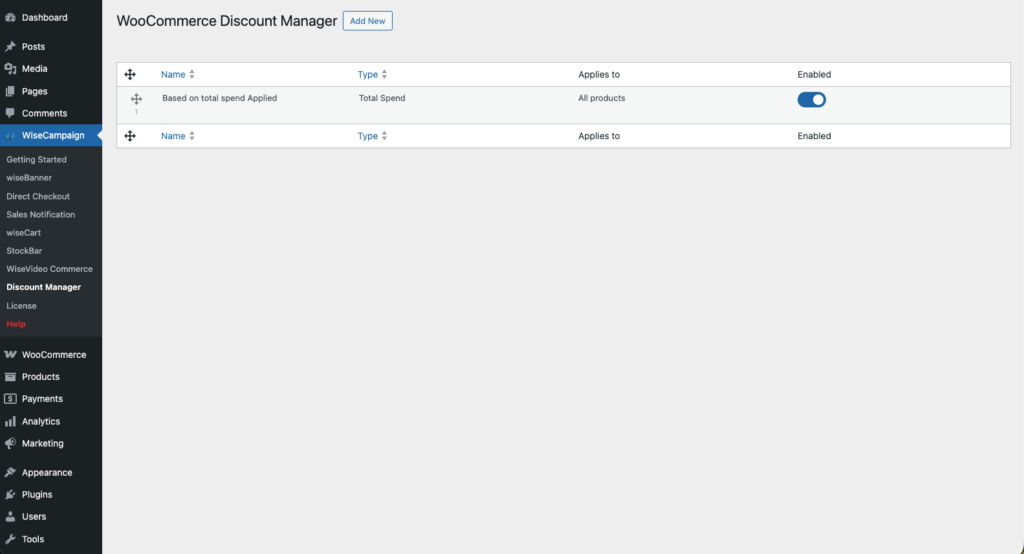Go to the Media menu
The image size is (1024, 554).
[x=35, y=69]
